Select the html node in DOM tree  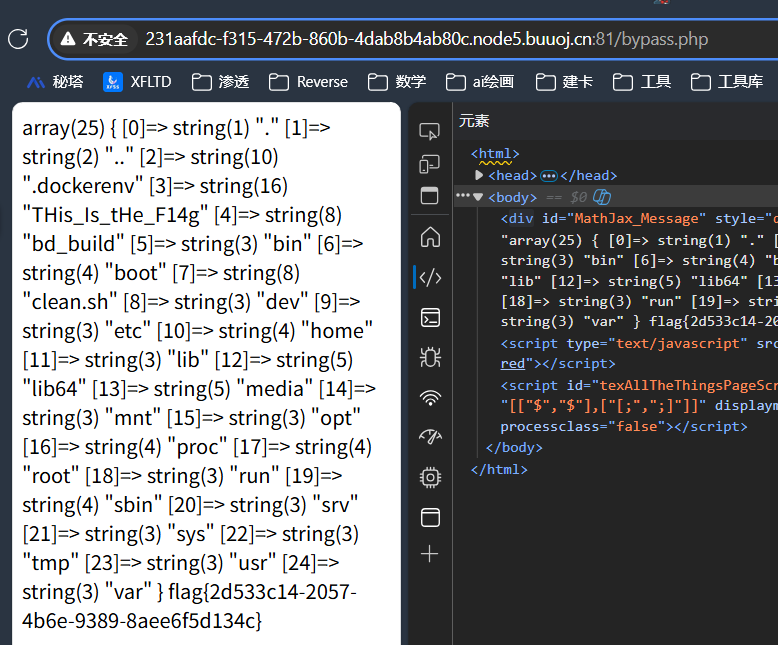pyautogui.click(x=495, y=154)
